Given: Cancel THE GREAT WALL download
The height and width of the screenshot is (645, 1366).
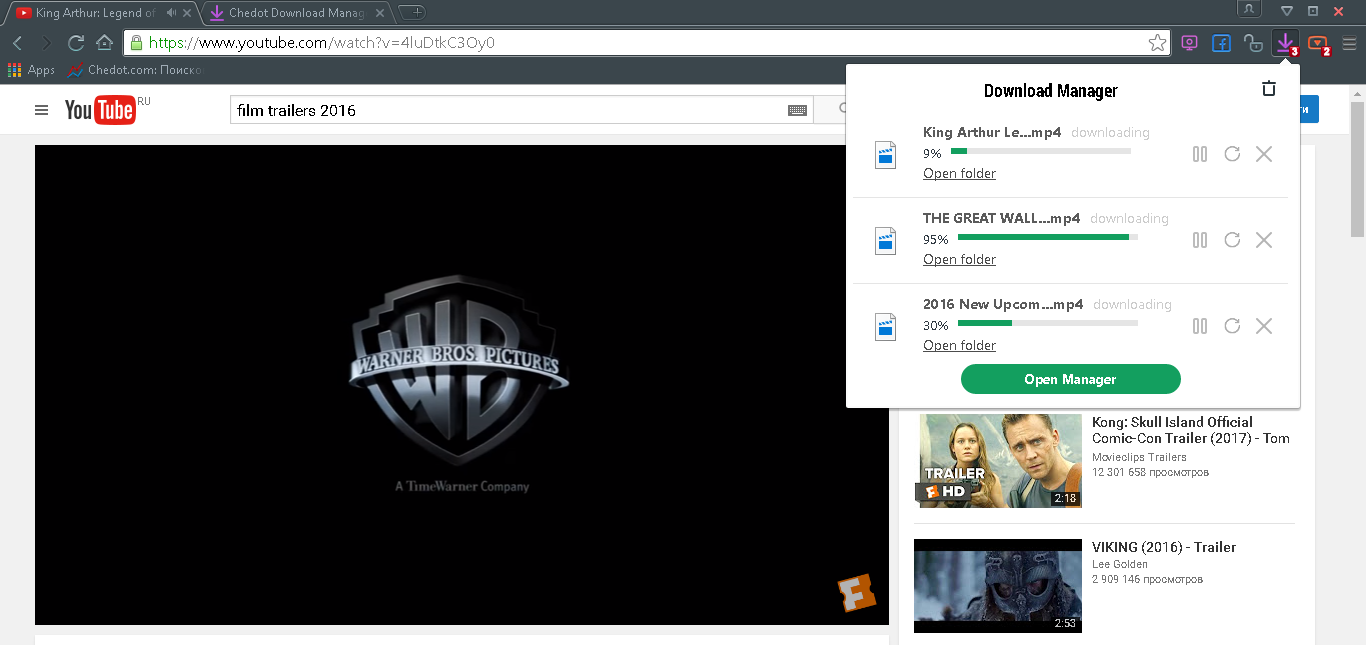Looking at the screenshot, I should tap(1264, 240).
